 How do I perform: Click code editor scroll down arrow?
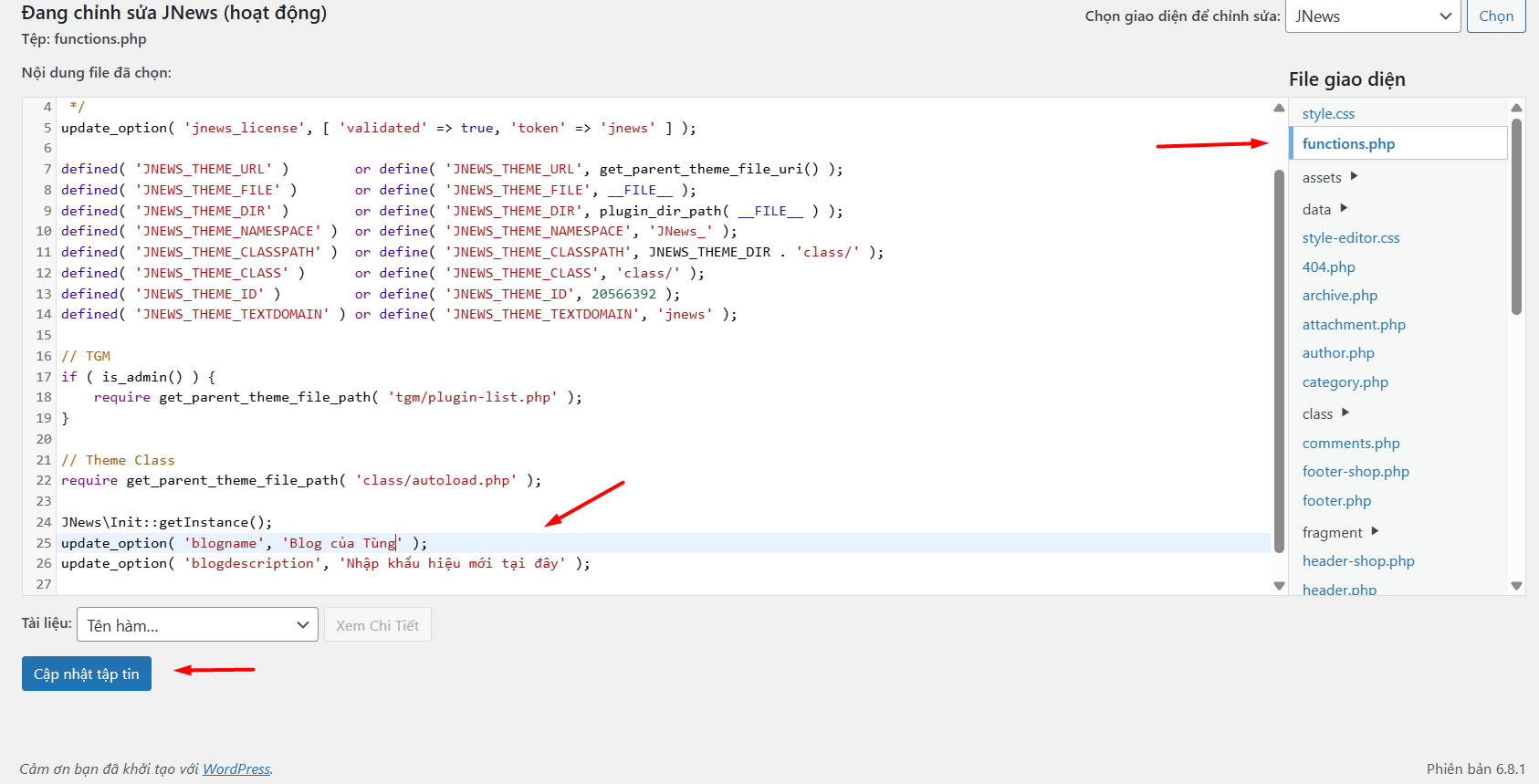pyautogui.click(x=1279, y=586)
